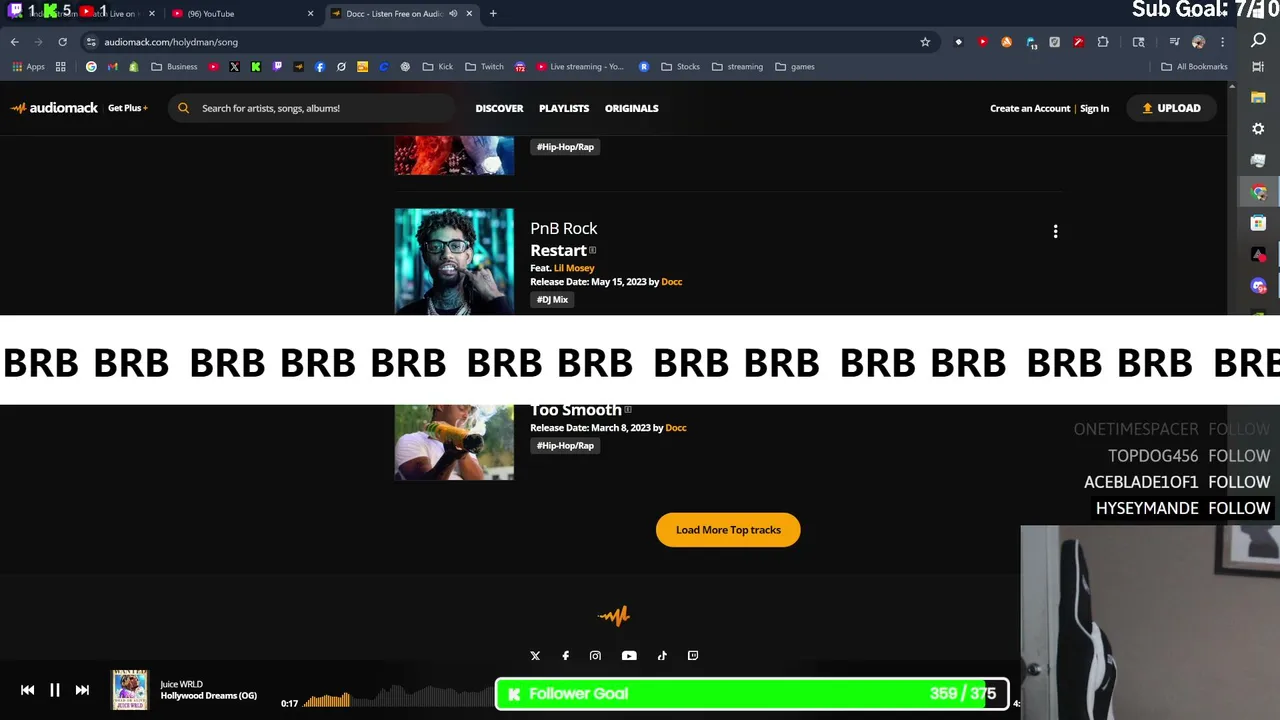Click Create an Account
This screenshot has width=1280, height=720.
tap(1030, 108)
